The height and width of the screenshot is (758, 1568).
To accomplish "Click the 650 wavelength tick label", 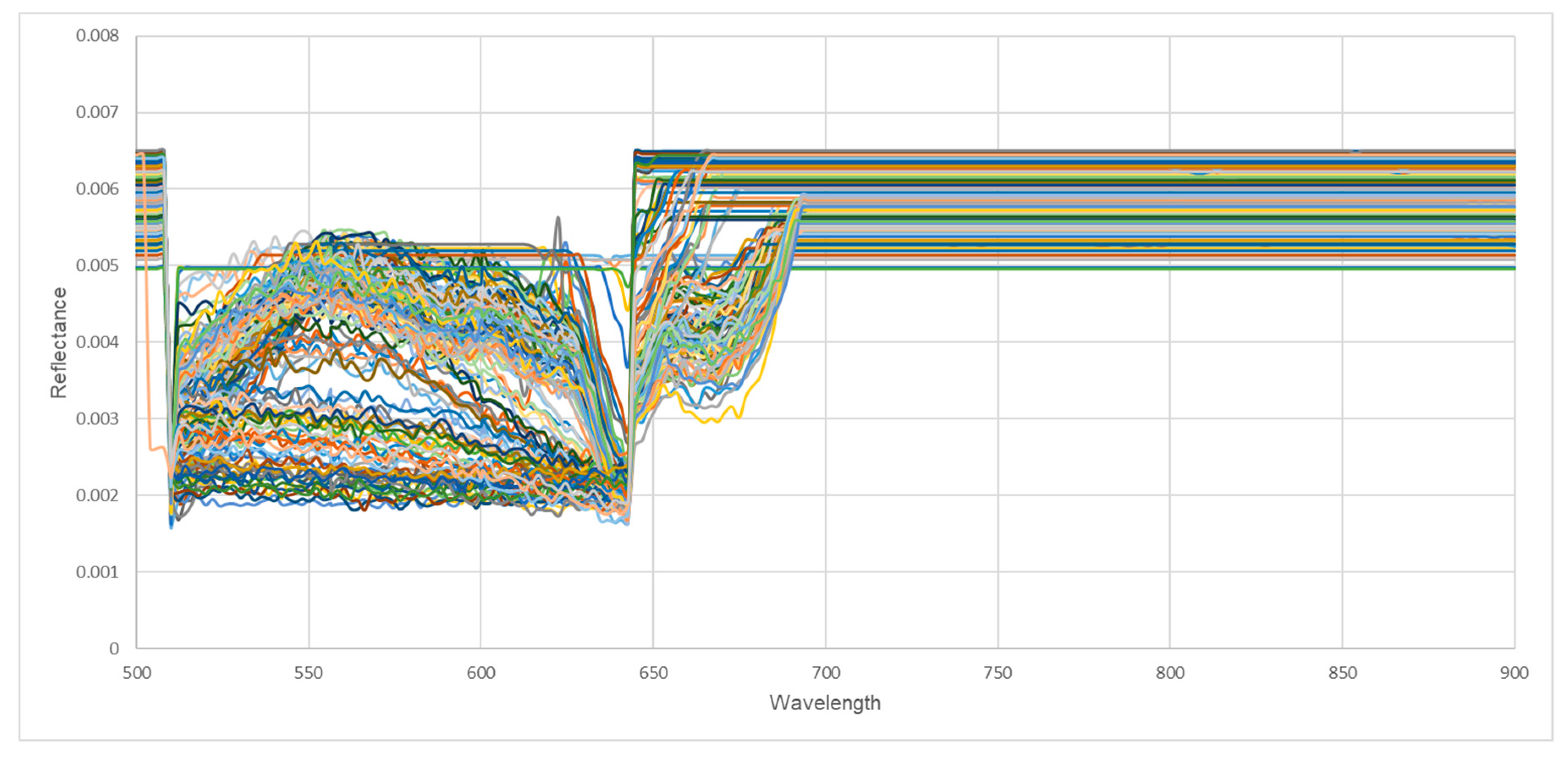I will point(653,673).
